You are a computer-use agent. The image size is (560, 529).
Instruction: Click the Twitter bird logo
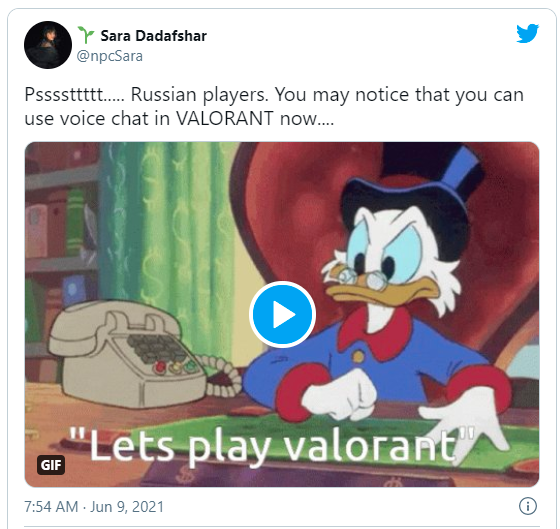click(x=528, y=33)
